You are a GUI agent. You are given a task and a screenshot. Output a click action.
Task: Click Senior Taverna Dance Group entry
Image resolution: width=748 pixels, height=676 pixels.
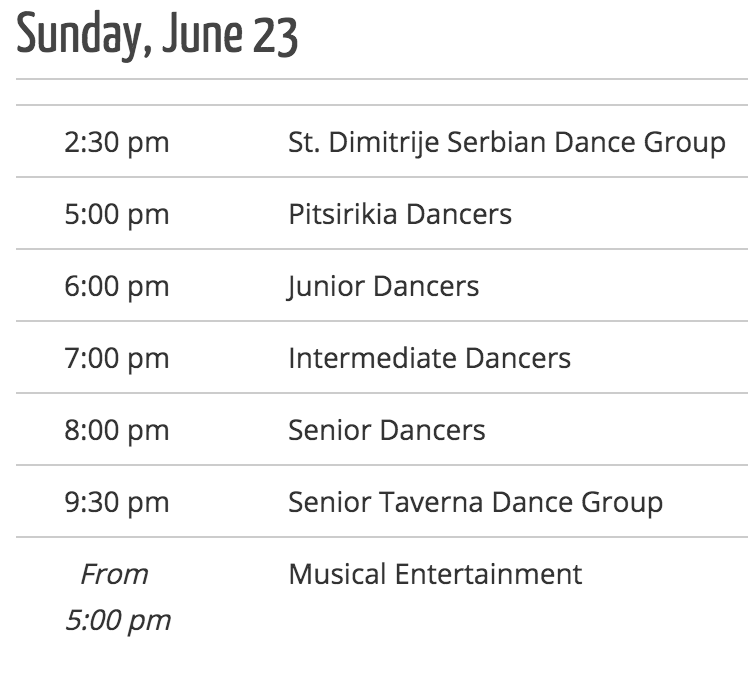(x=476, y=502)
